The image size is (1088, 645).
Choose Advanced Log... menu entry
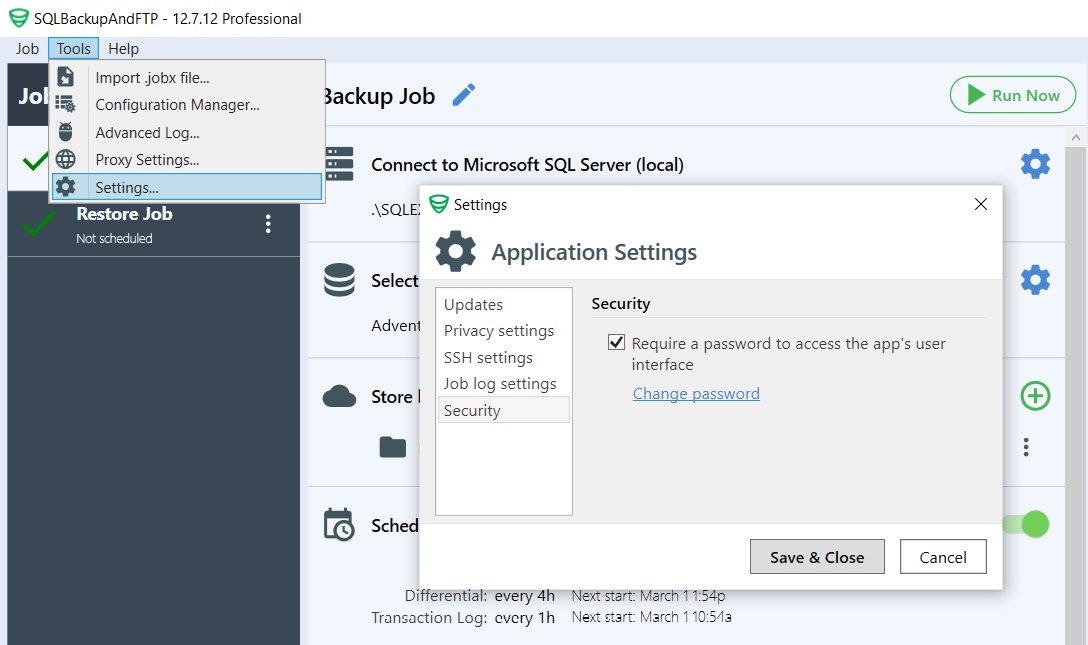point(187,132)
